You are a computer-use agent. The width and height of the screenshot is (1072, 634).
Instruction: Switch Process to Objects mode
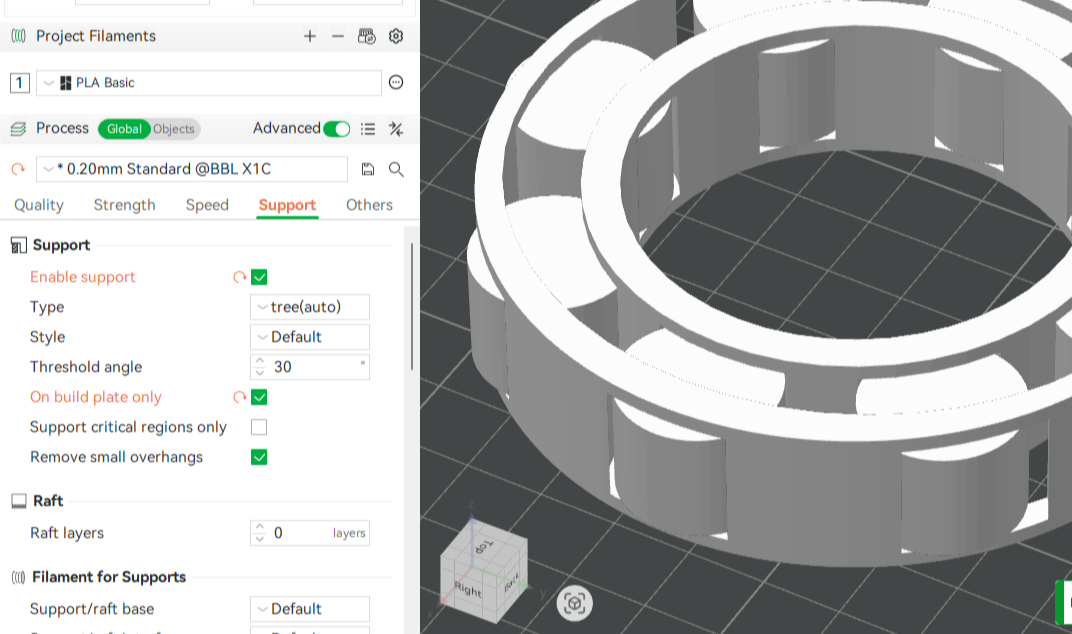[x=174, y=129]
